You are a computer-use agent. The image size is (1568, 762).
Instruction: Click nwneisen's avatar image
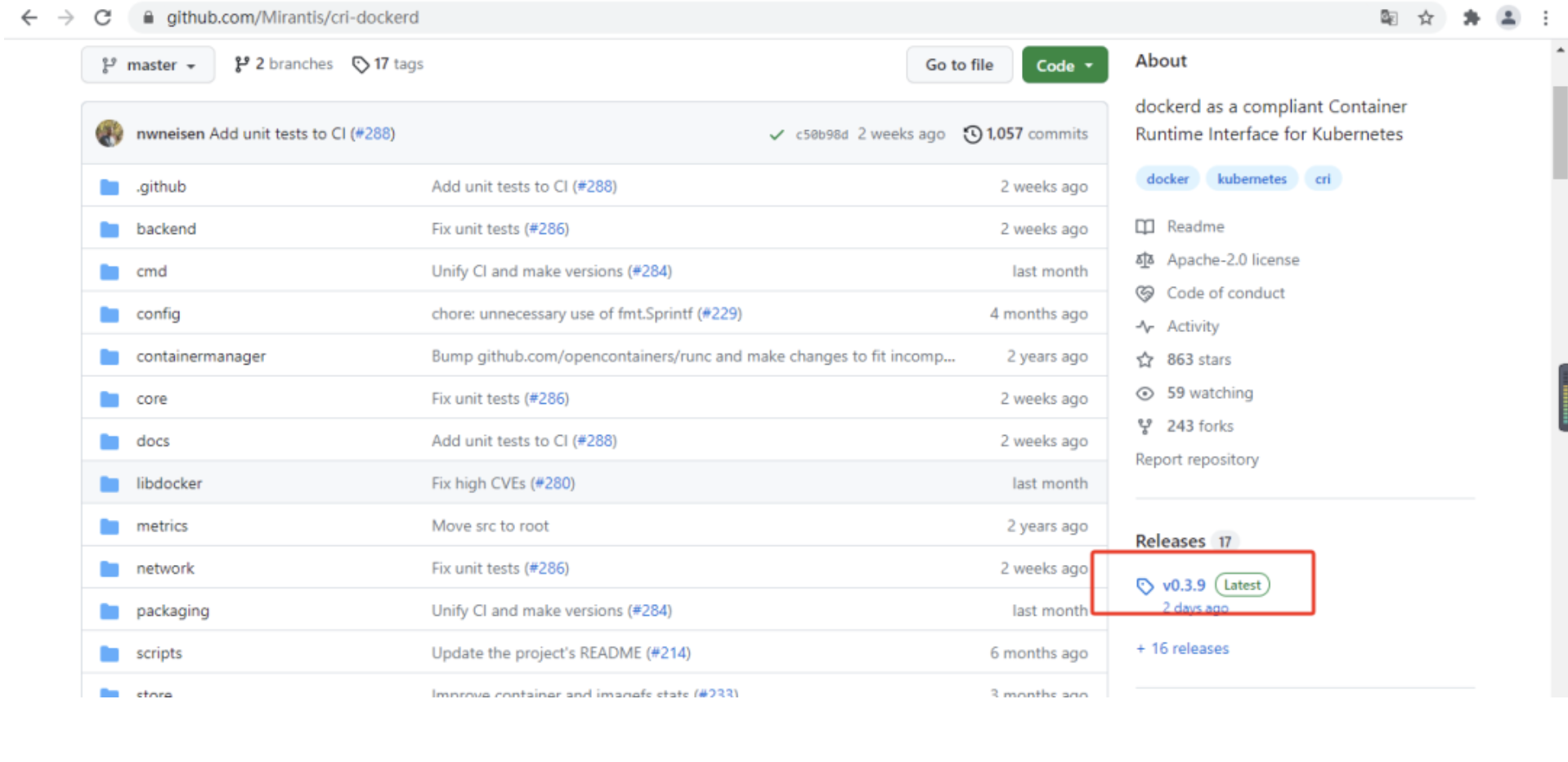pyautogui.click(x=110, y=133)
